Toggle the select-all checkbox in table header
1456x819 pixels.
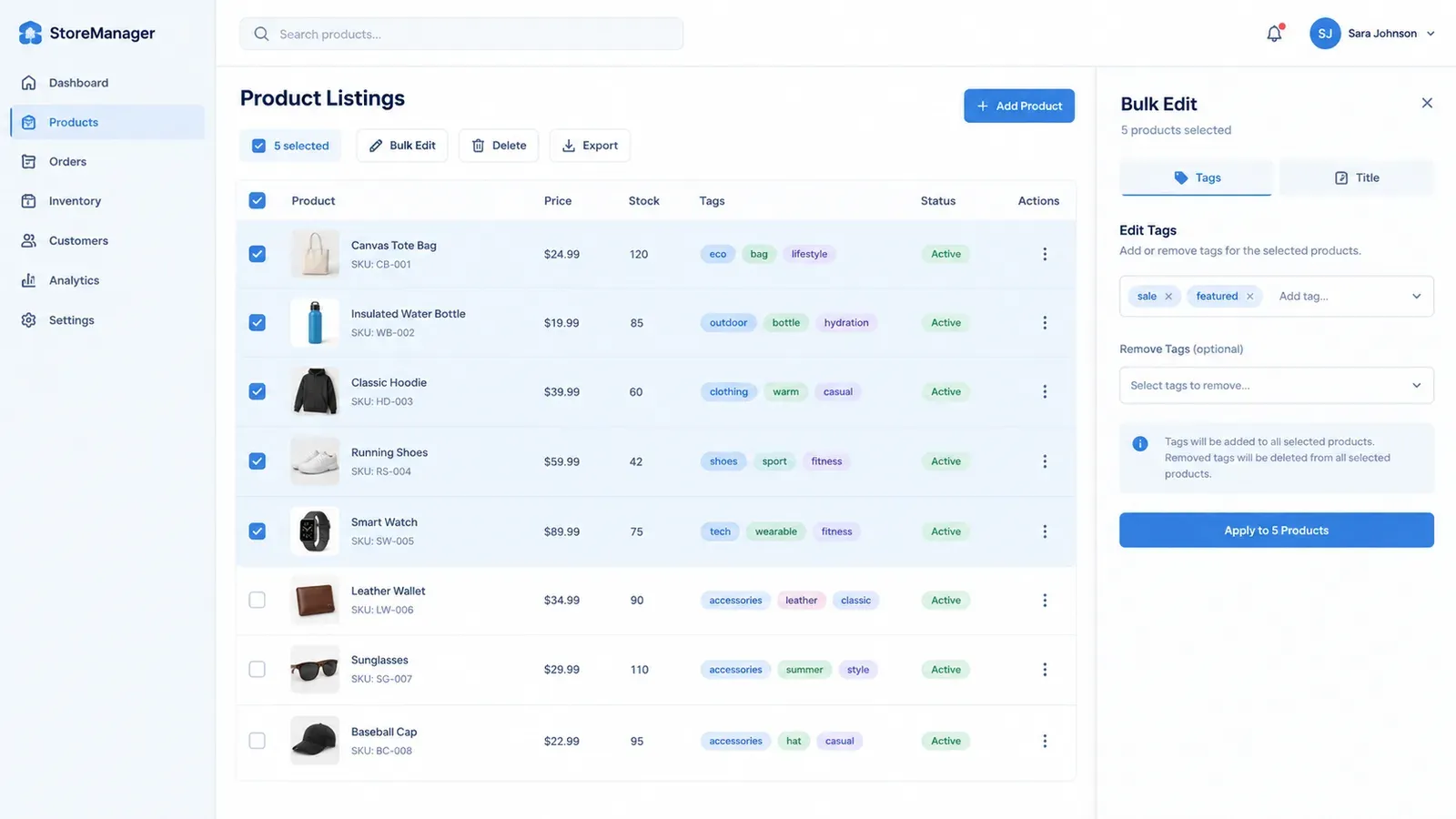[258, 200]
